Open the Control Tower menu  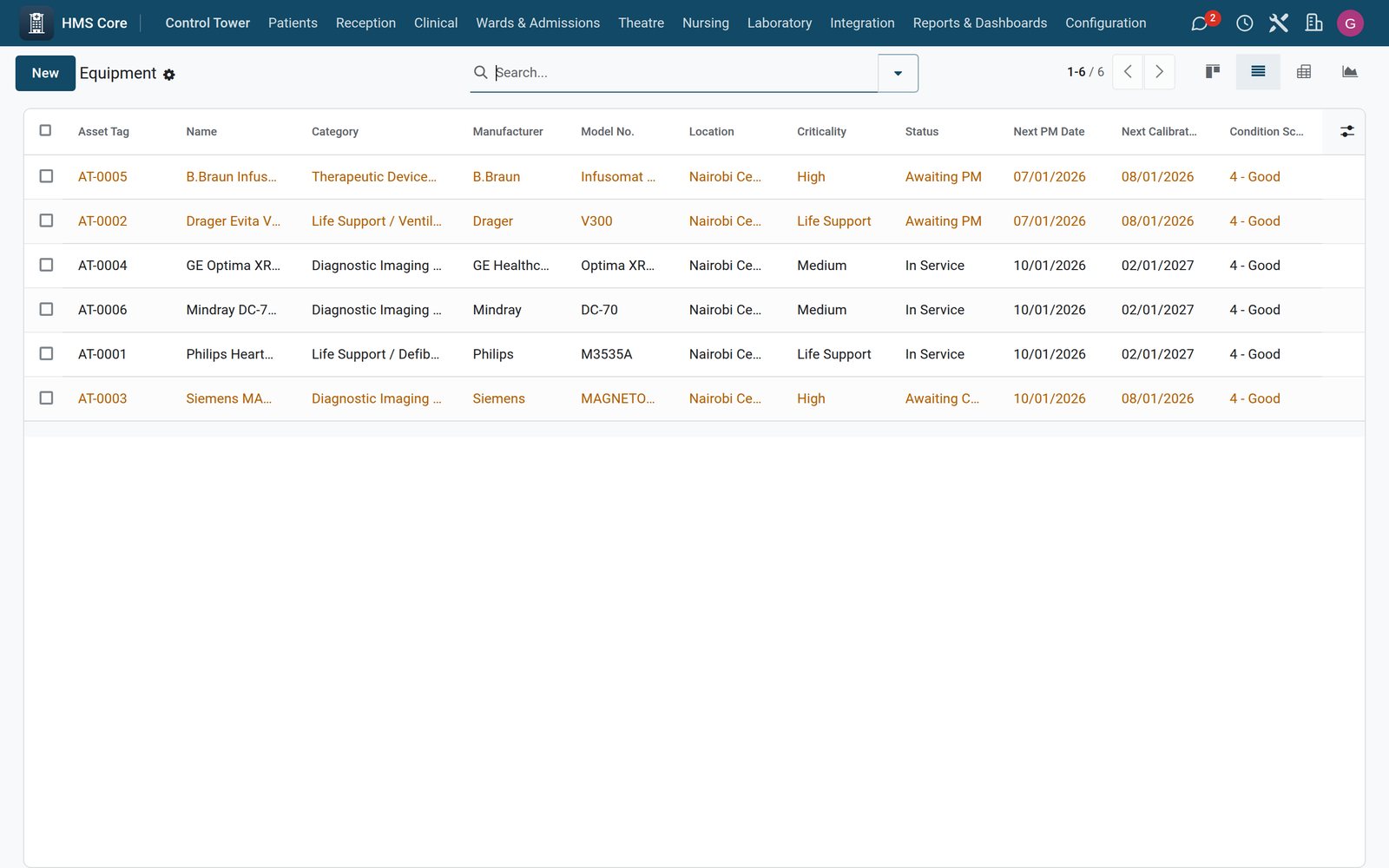point(207,23)
